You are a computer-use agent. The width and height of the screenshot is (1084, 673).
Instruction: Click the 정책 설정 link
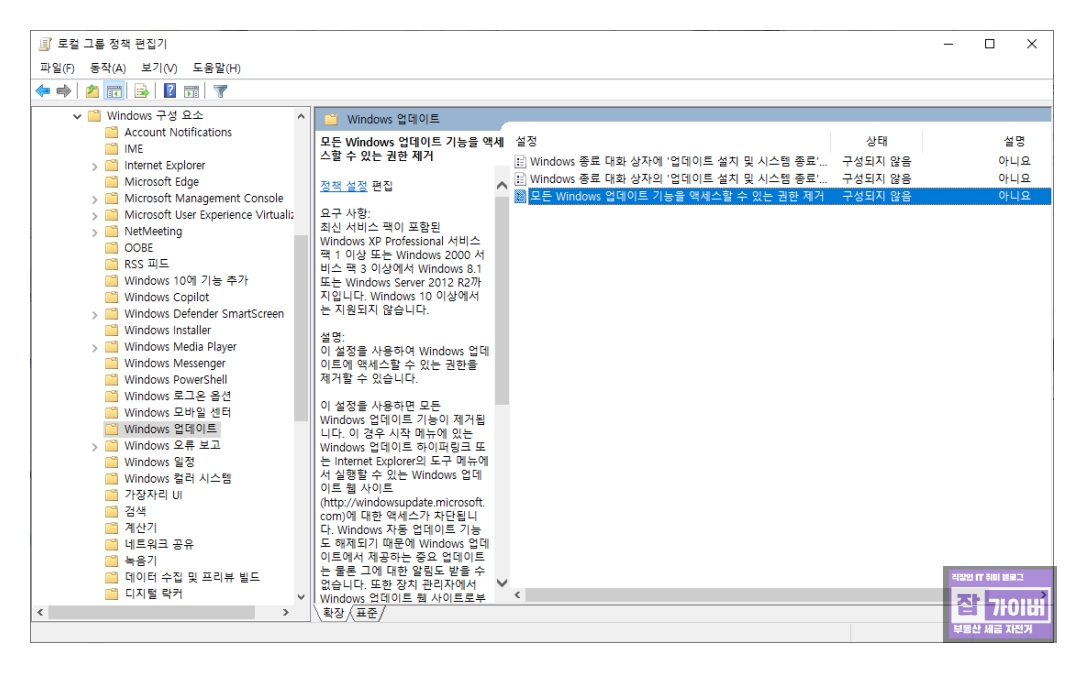[x=344, y=185]
